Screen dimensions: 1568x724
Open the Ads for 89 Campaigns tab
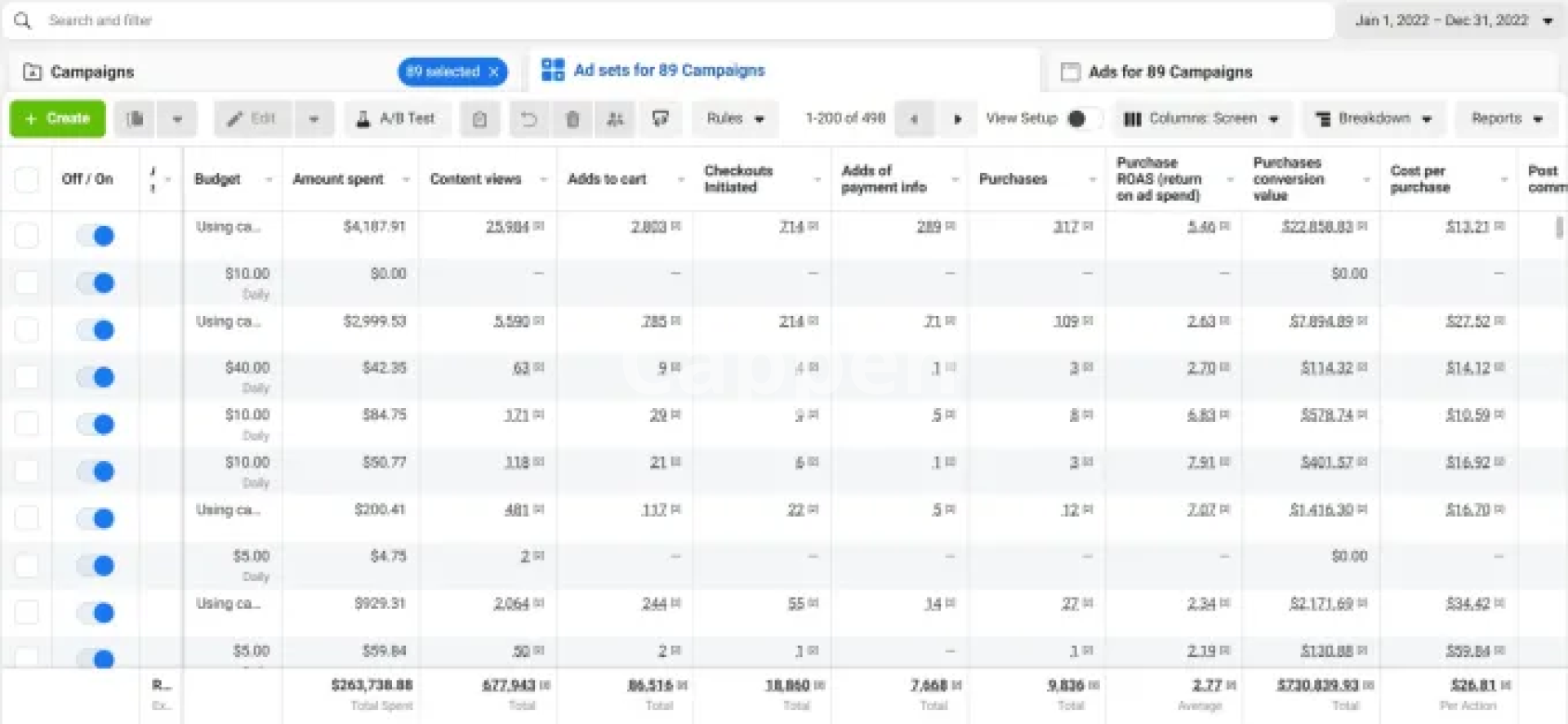(x=1169, y=72)
